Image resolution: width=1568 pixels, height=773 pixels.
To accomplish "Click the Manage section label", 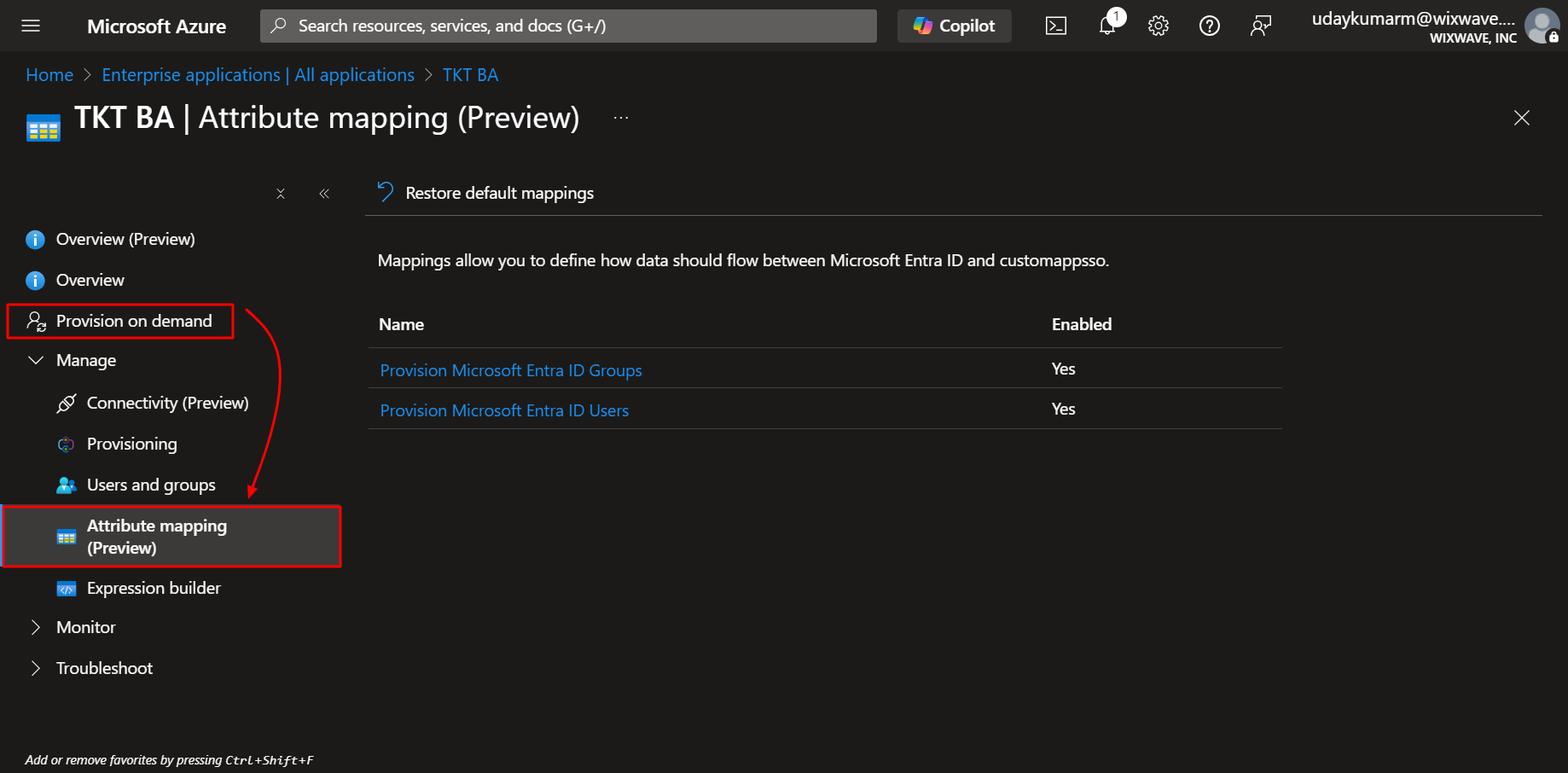I will tap(86, 360).
